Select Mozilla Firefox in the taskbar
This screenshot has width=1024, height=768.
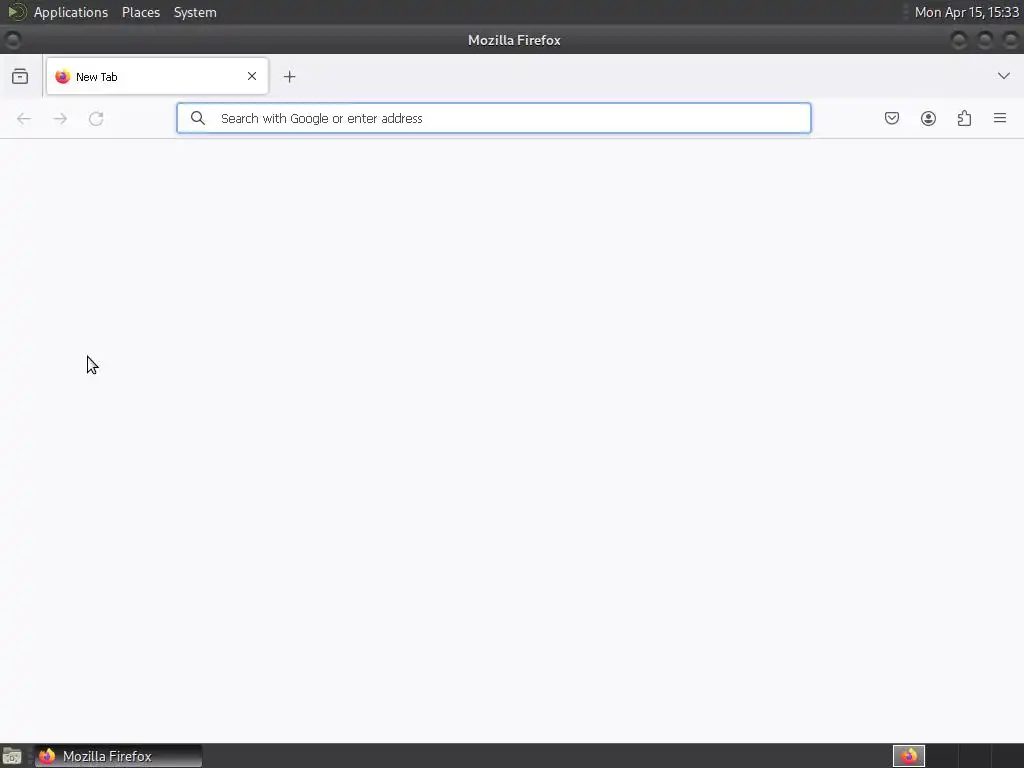click(x=118, y=756)
